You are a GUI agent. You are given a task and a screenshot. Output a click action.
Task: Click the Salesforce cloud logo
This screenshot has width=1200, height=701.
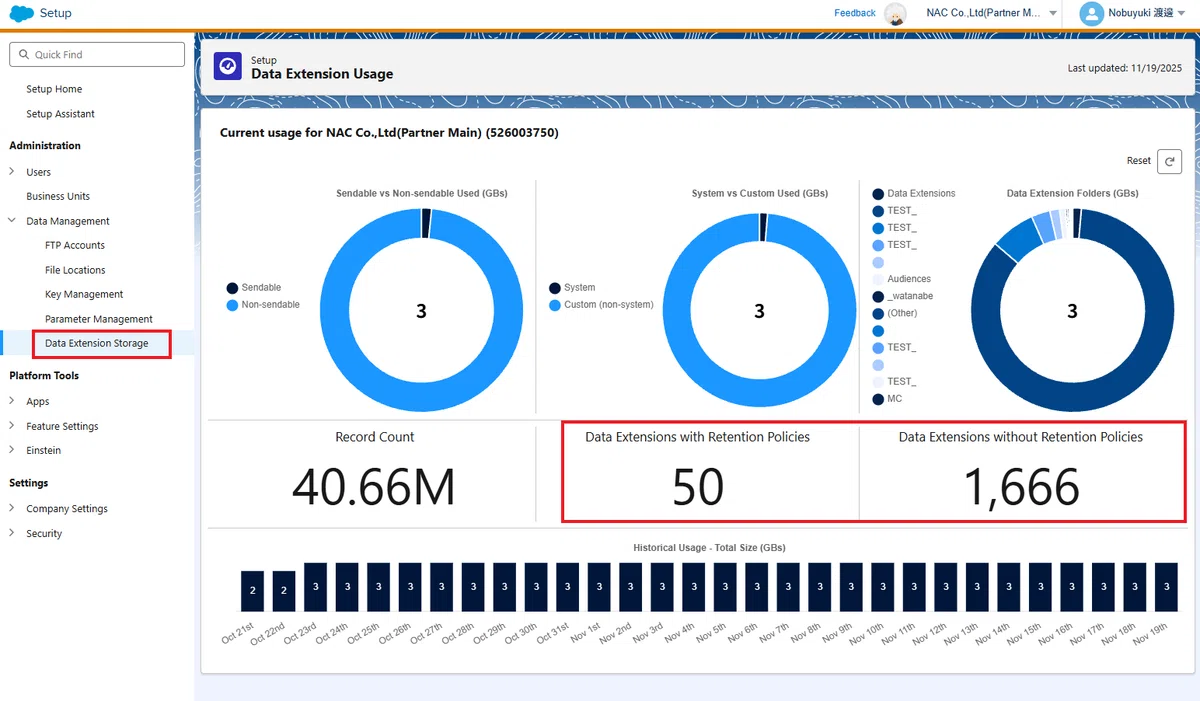[x=22, y=14]
